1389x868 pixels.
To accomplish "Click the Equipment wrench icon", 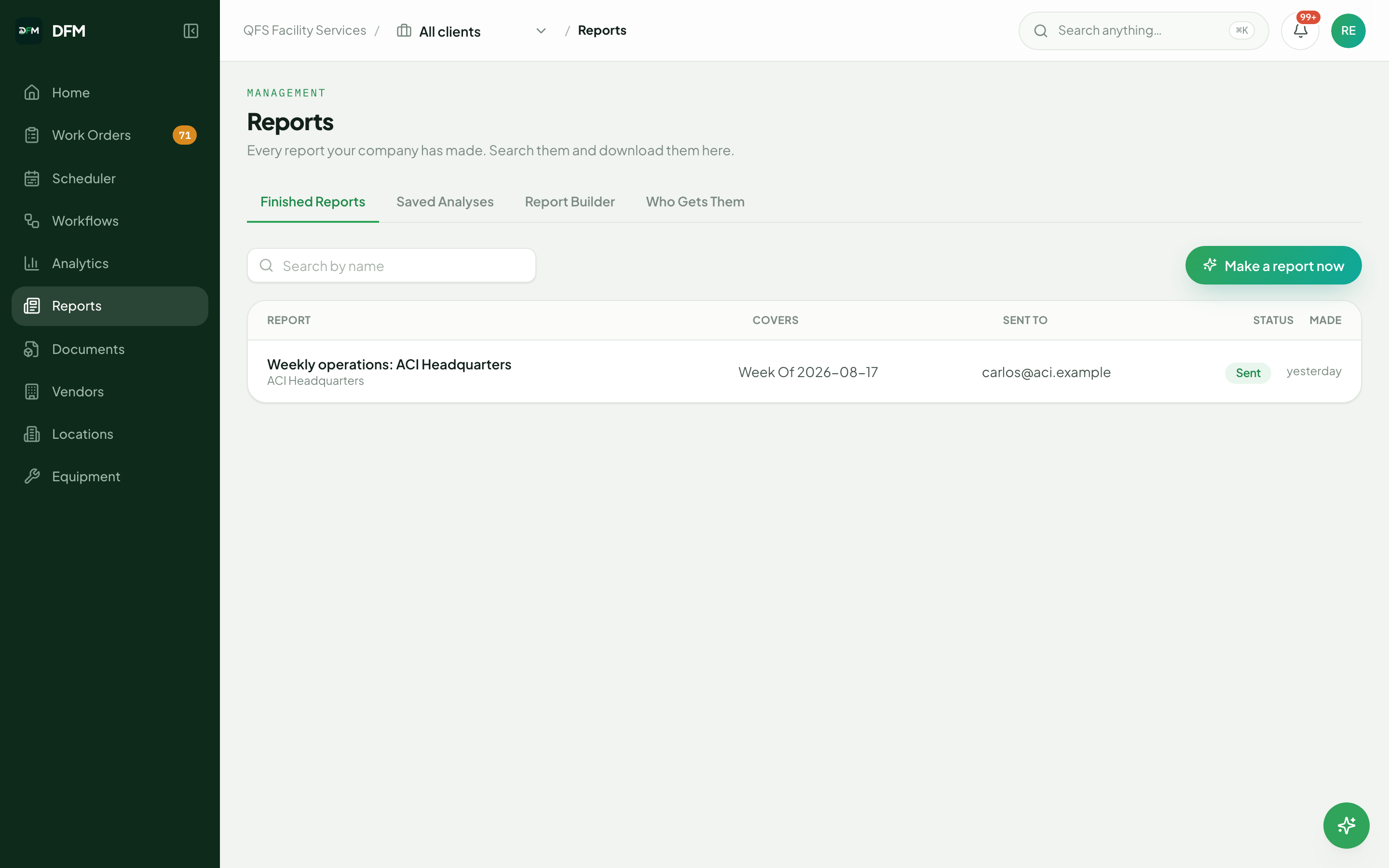I will coord(32,476).
